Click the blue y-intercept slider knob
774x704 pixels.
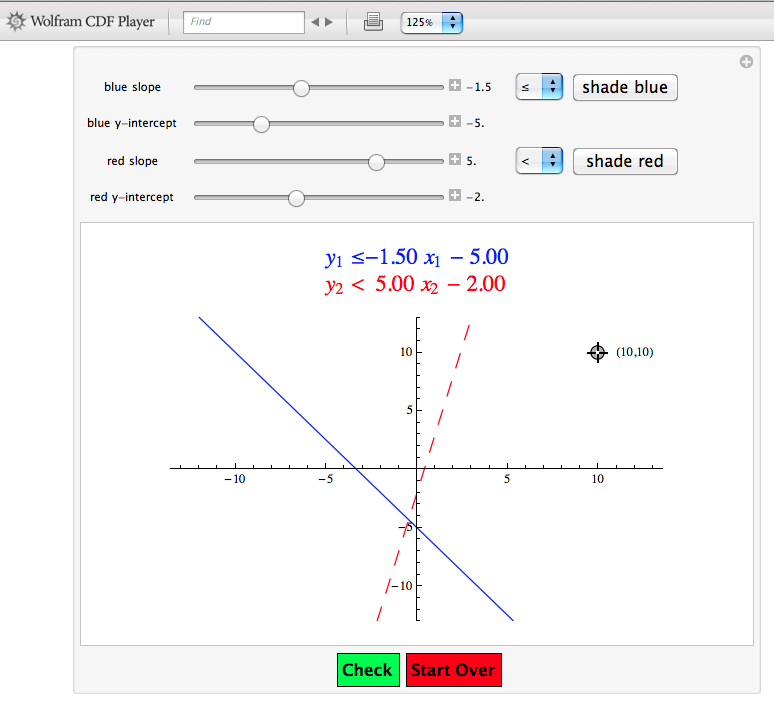261,124
